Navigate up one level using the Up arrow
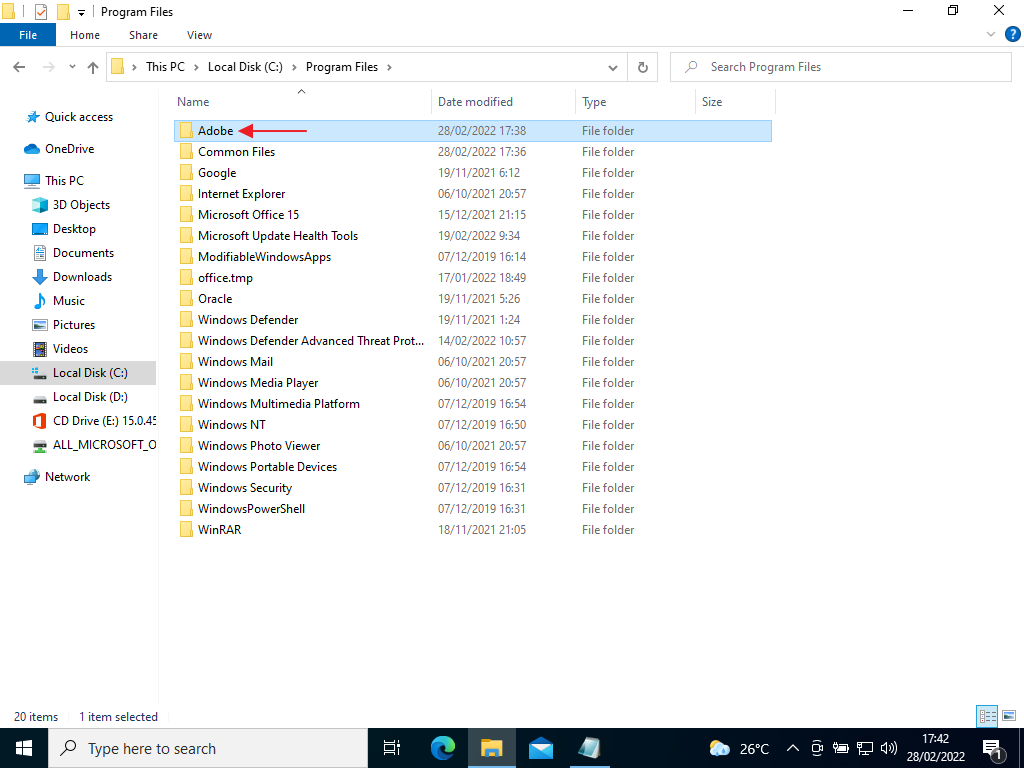This screenshot has width=1024, height=768. point(92,66)
